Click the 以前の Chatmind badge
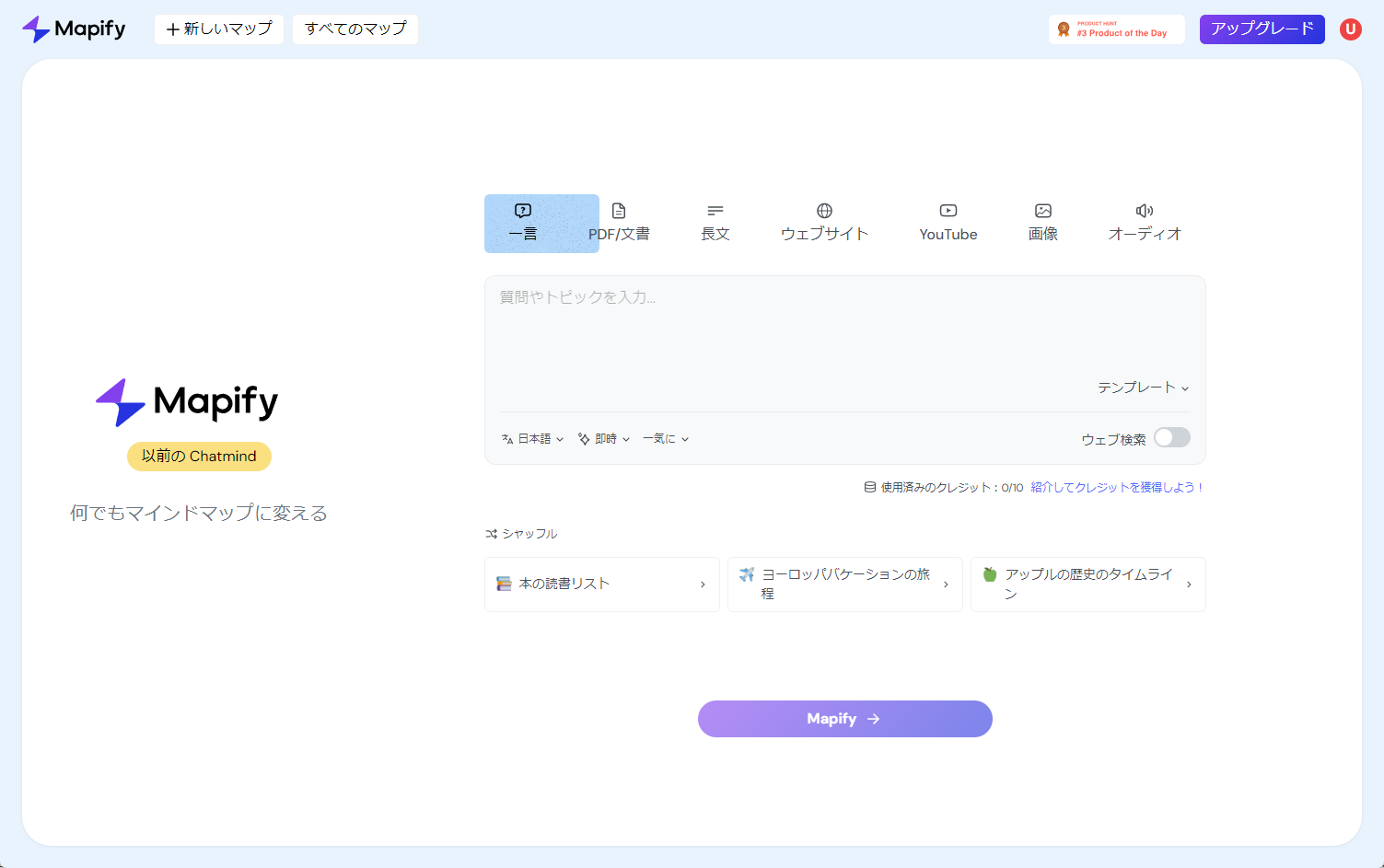This screenshot has width=1384, height=868. 199,457
